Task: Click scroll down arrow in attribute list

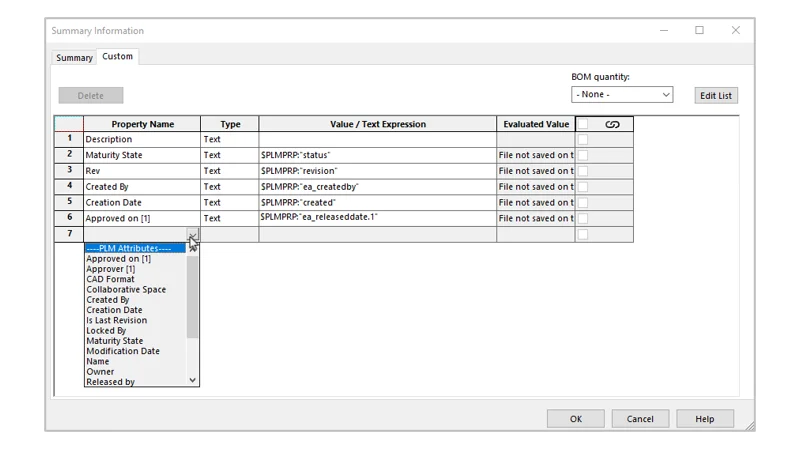Action: (x=193, y=380)
